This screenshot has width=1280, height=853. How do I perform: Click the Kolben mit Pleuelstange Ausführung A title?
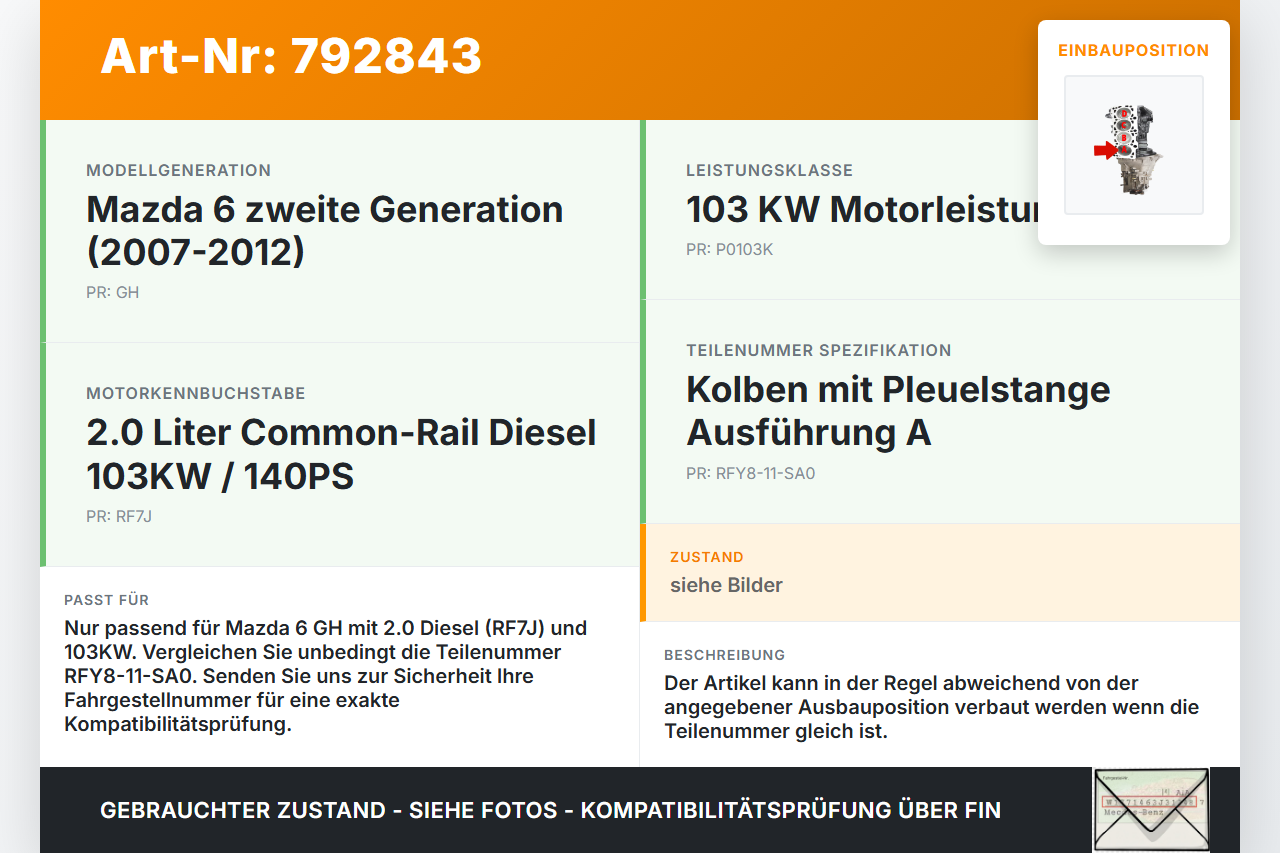coord(898,411)
